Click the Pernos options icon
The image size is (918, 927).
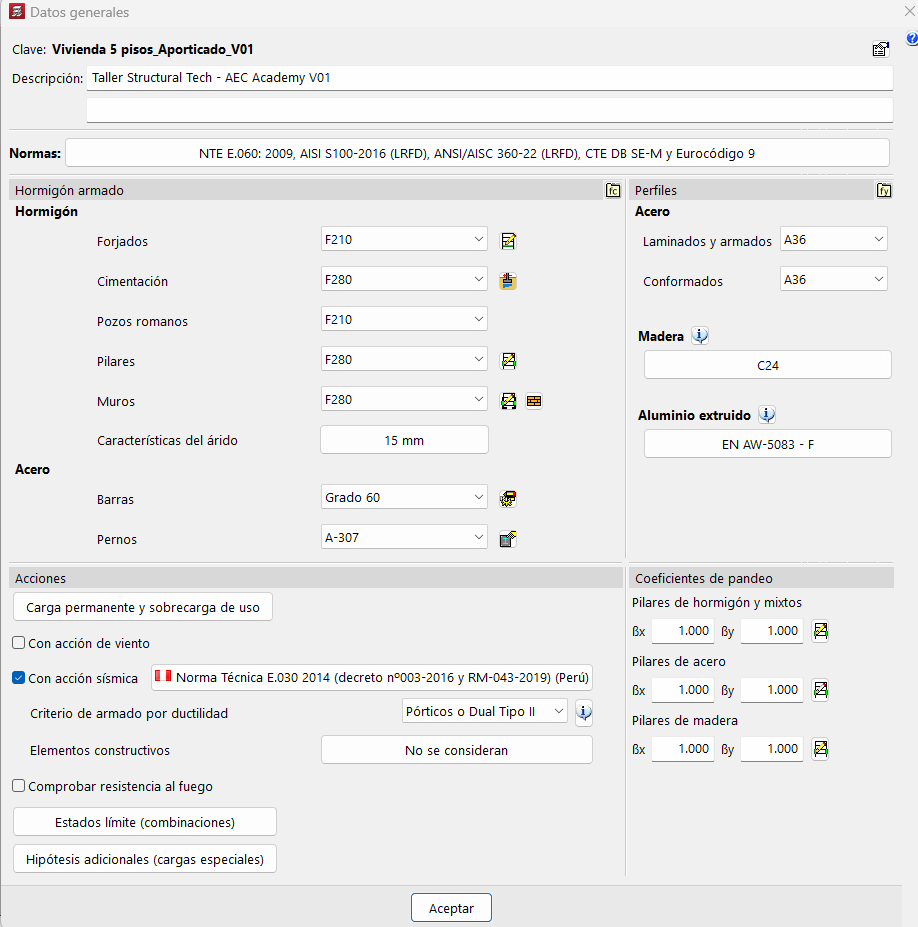click(x=508, y=539)
